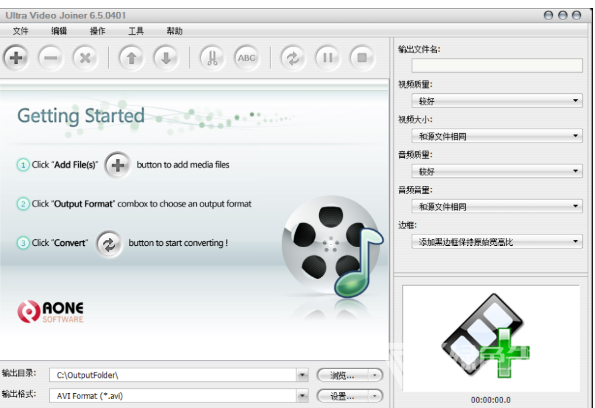Screen dimensions: 595x408
Task: Click the Convert icon in Getting Started step 3
Action: point(109,244)
